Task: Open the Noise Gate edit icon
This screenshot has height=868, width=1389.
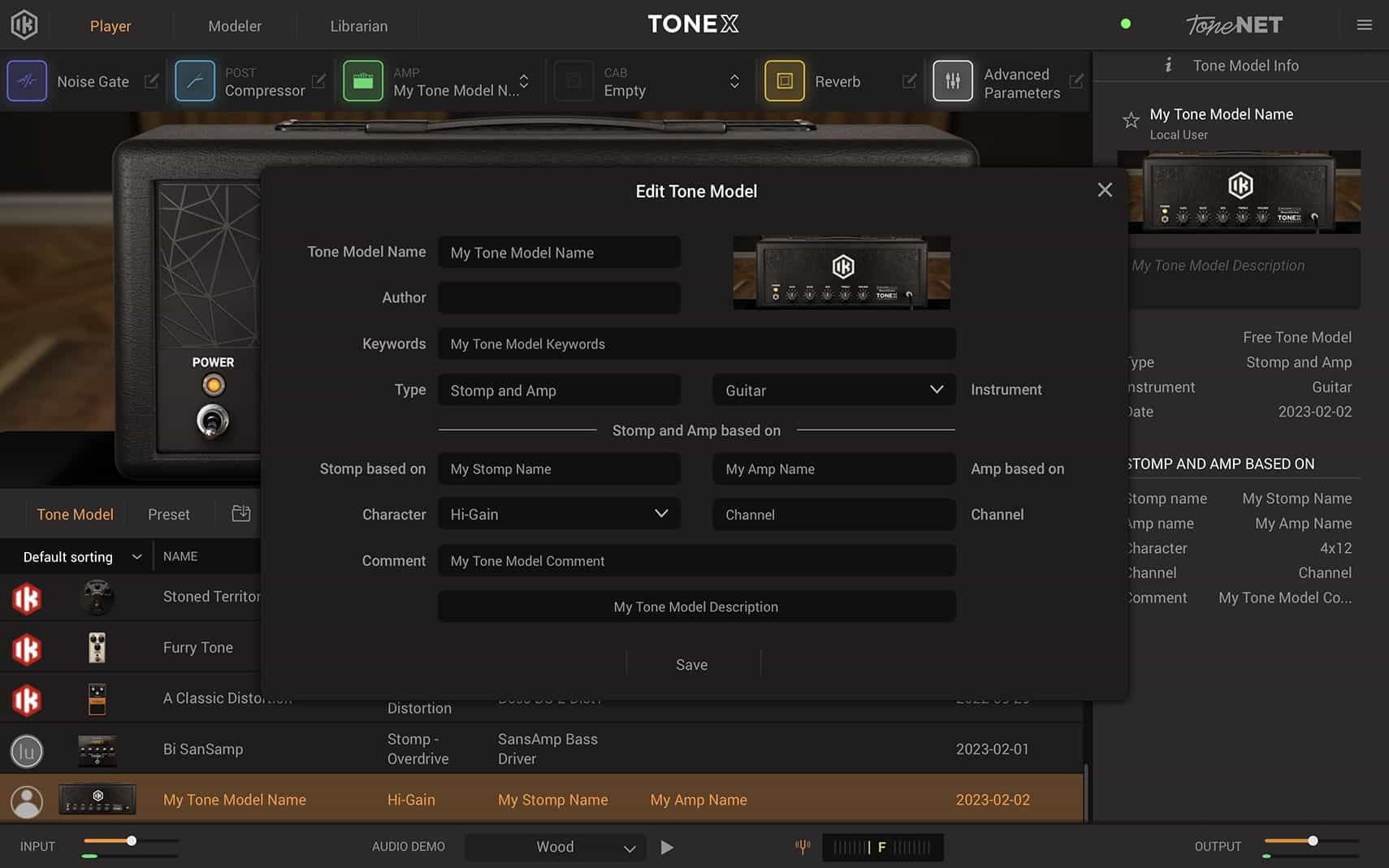Action: click(x=151, y=81)
